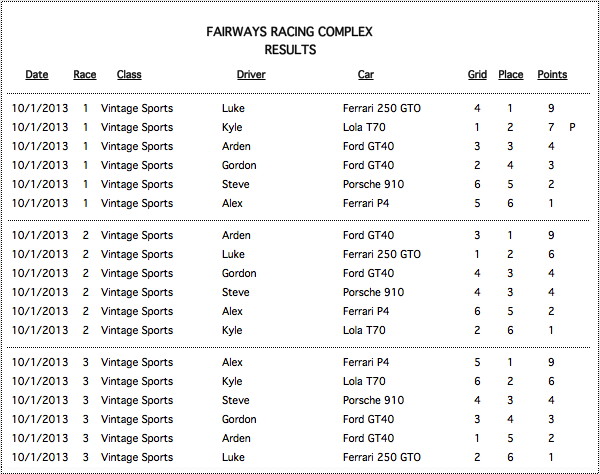
Task: Click the Car column header
Action: point(366,75)
